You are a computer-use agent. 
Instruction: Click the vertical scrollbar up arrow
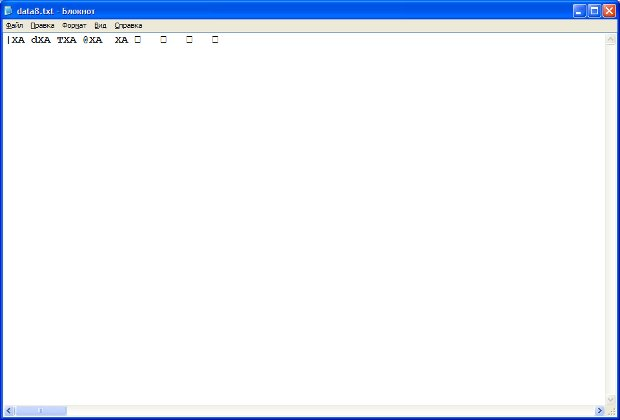point(610,39)
